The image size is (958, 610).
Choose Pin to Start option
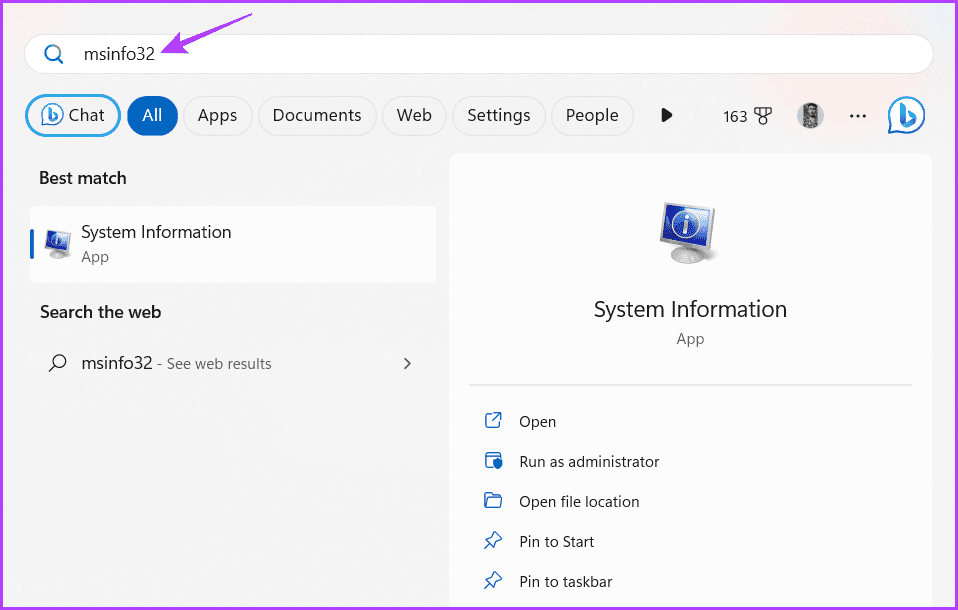click(x=557, y=542)
